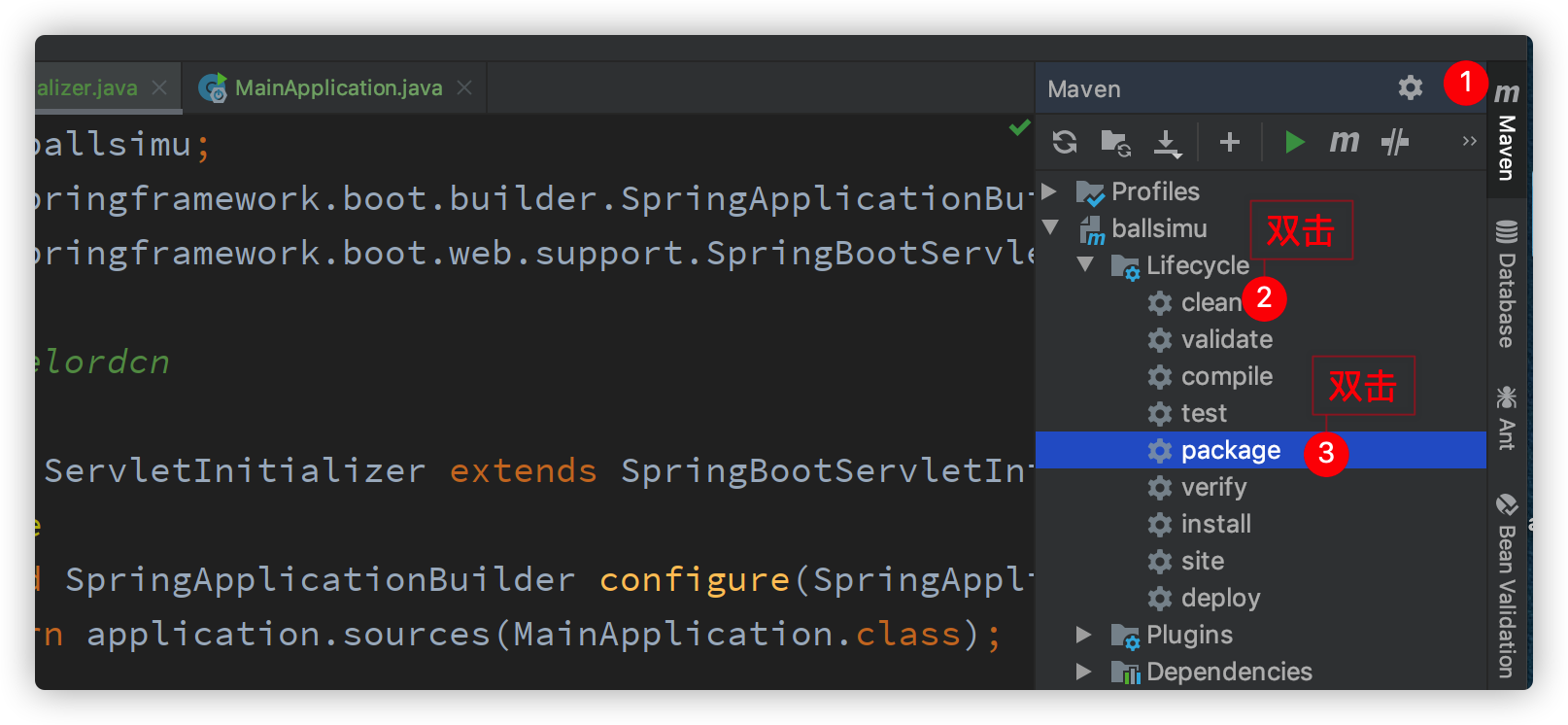Click the 'configure' method name in code
This screenshot has height=725, width=1568.
tap(694, 580)
